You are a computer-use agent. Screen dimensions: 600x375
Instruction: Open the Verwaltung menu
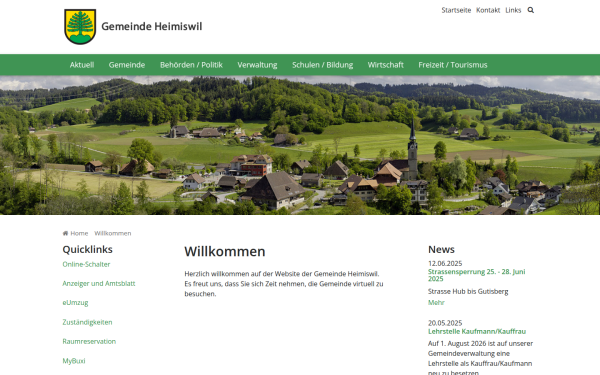coord(257,65)
